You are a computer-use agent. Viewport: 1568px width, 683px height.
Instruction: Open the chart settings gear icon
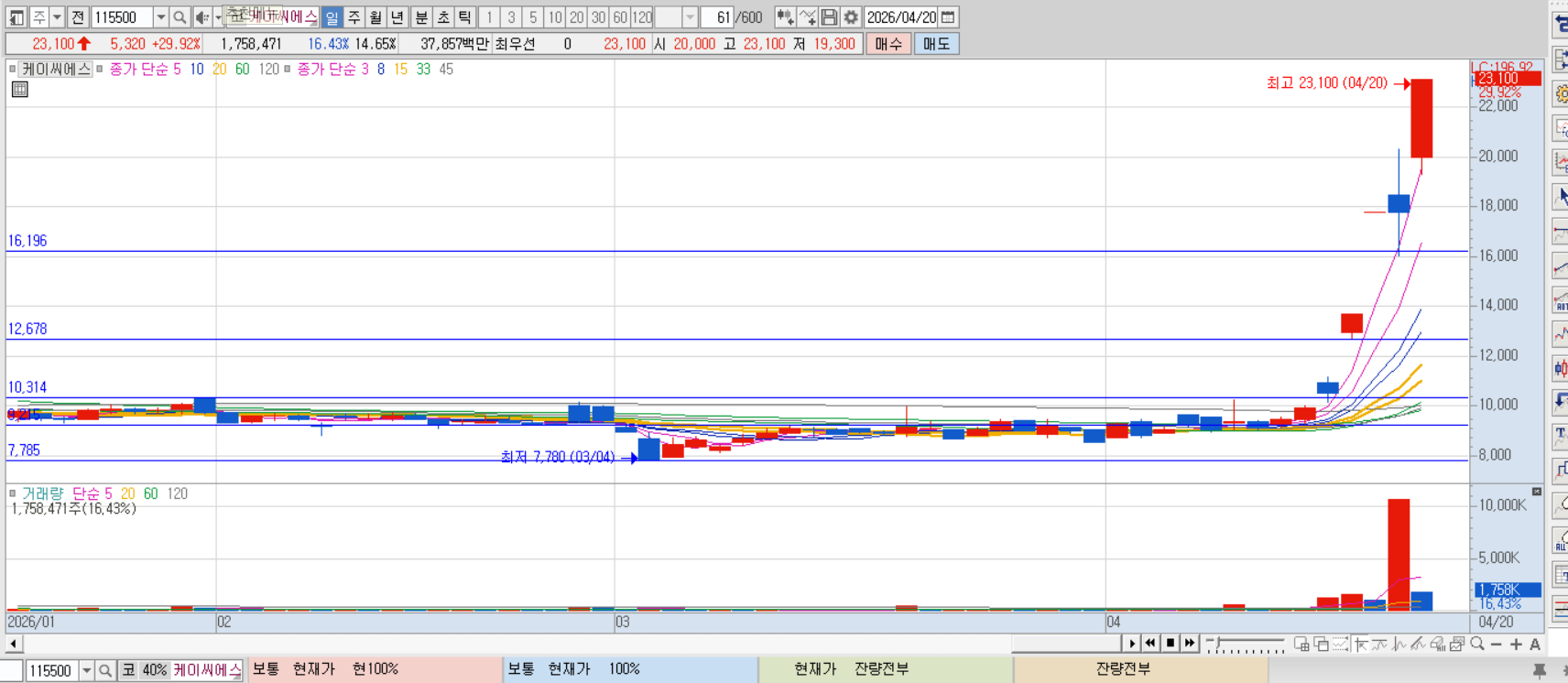pos(851,17)
